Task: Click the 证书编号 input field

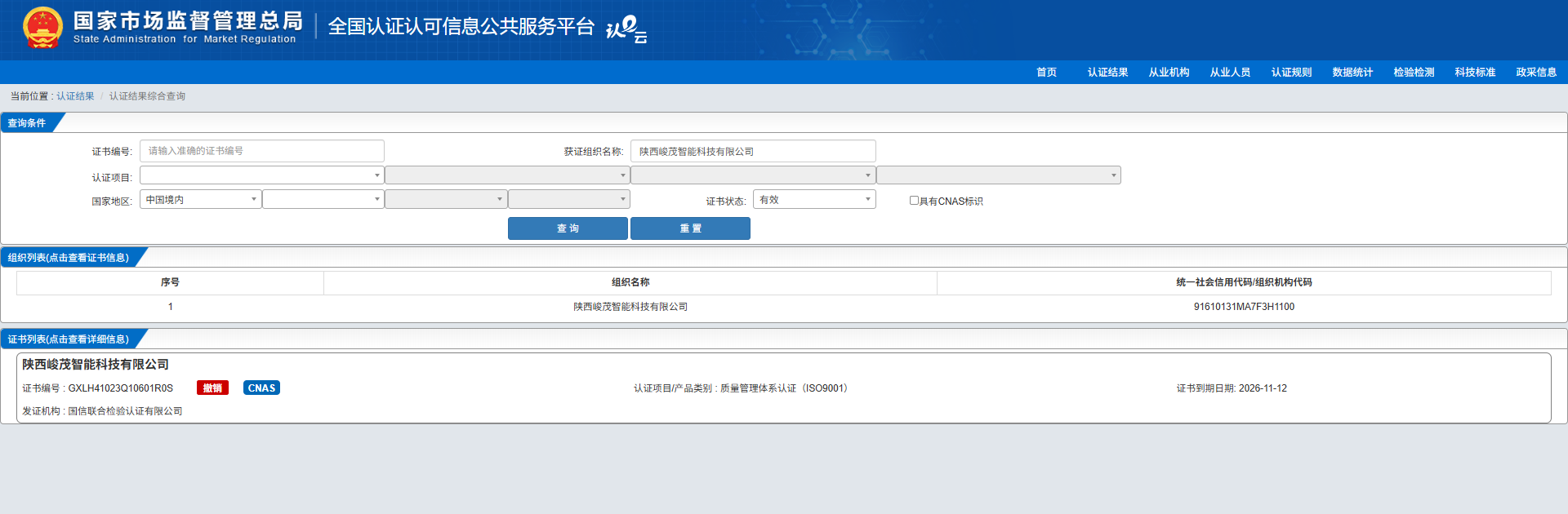Action: (262, 151)
